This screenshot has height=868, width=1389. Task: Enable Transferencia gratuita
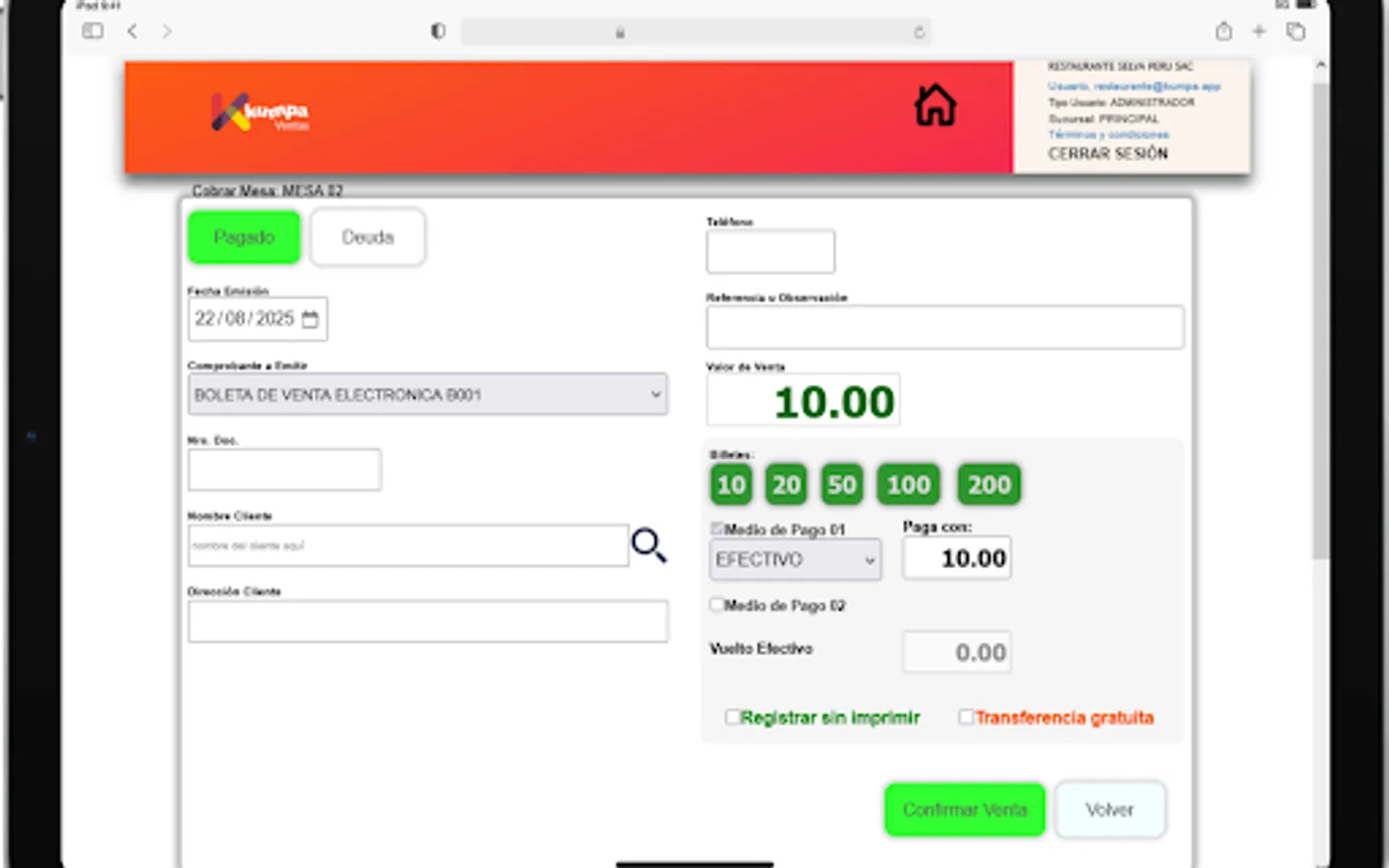click(966, 716)
